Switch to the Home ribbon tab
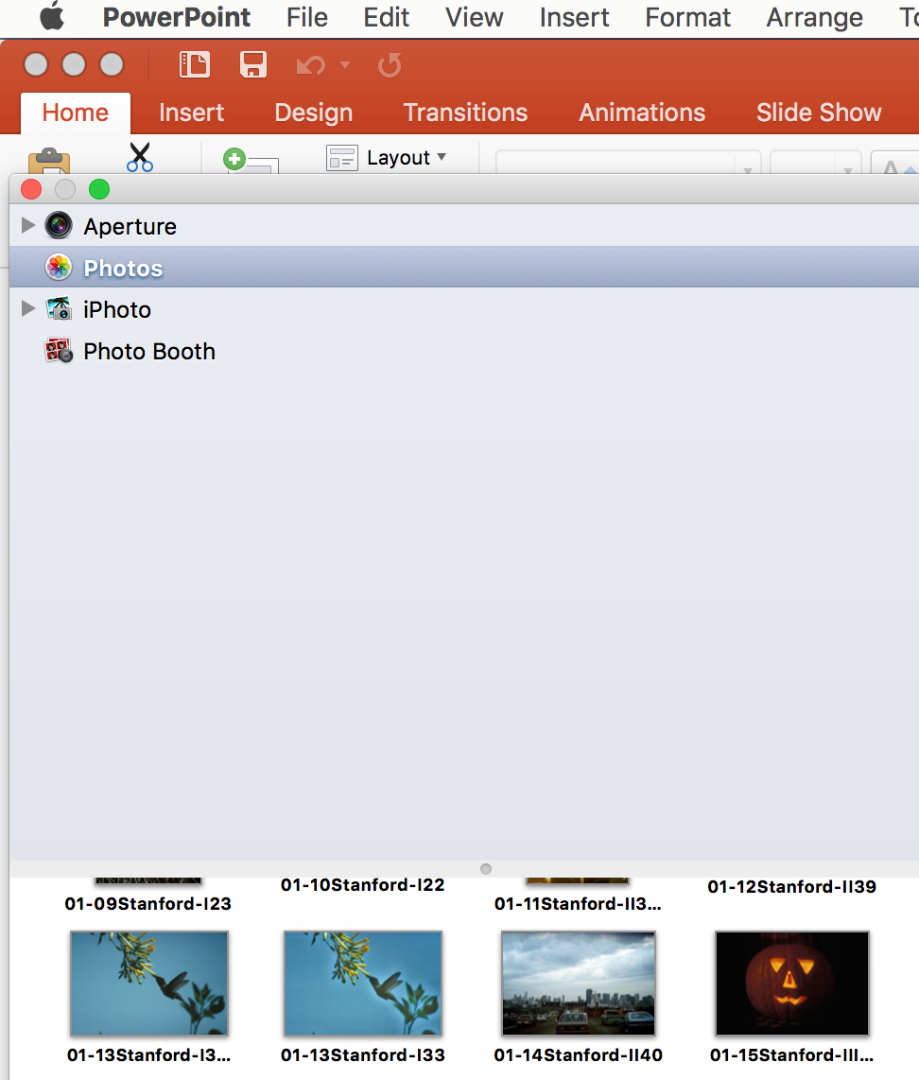919x1080 pixels. [75, 112]
